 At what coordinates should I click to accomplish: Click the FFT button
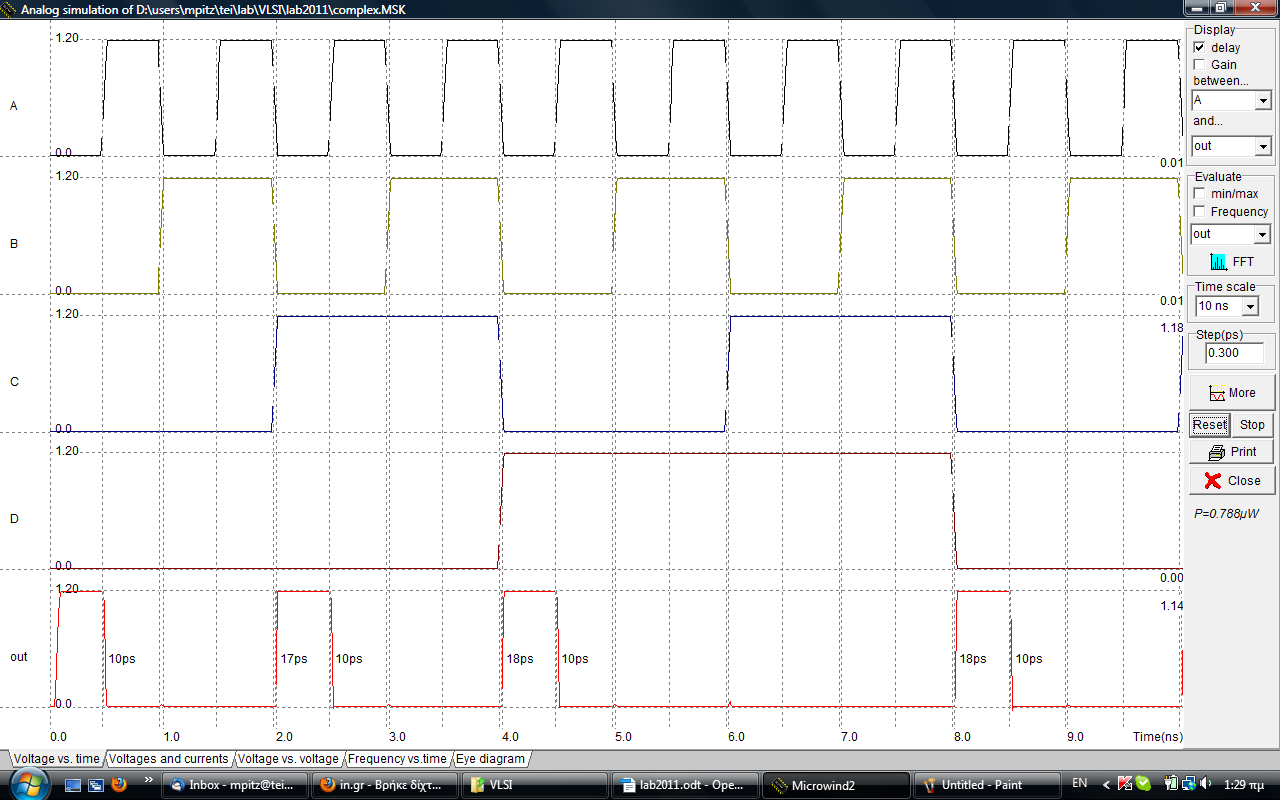pos(1231,262)
